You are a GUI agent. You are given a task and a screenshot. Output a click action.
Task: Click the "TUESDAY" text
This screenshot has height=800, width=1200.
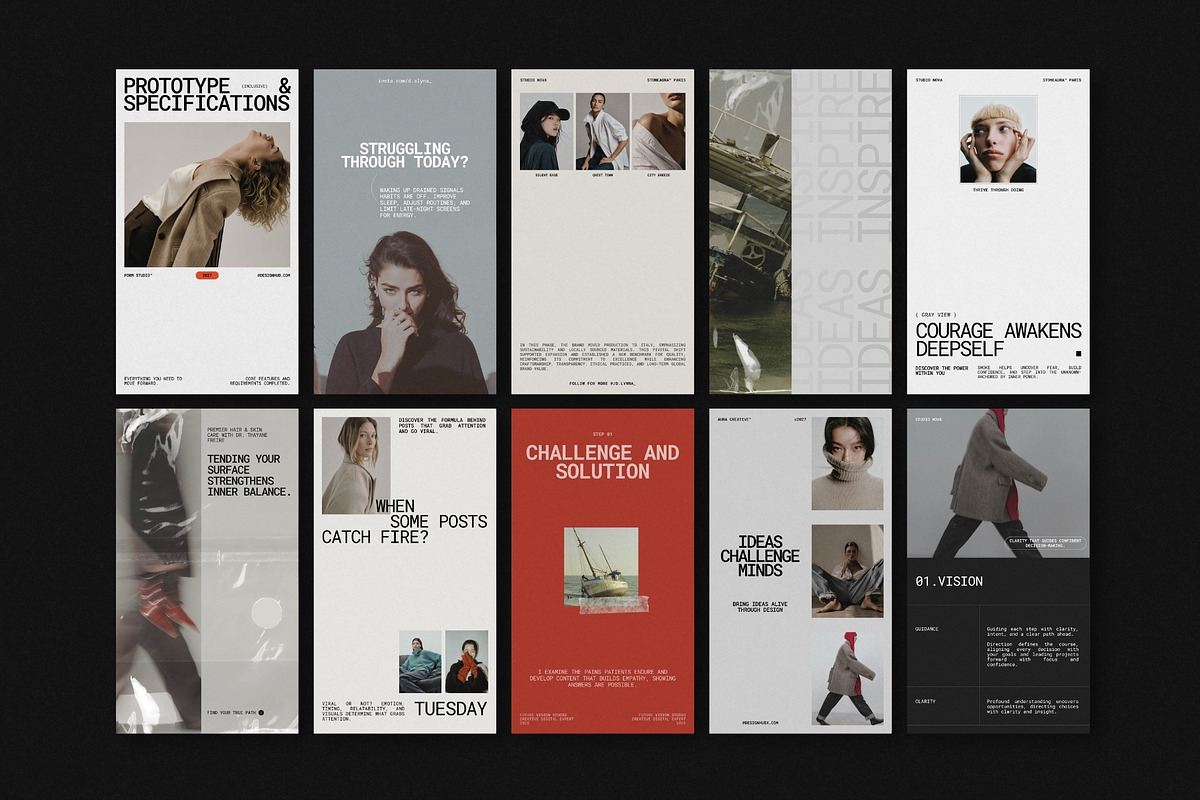pos(451,709)
